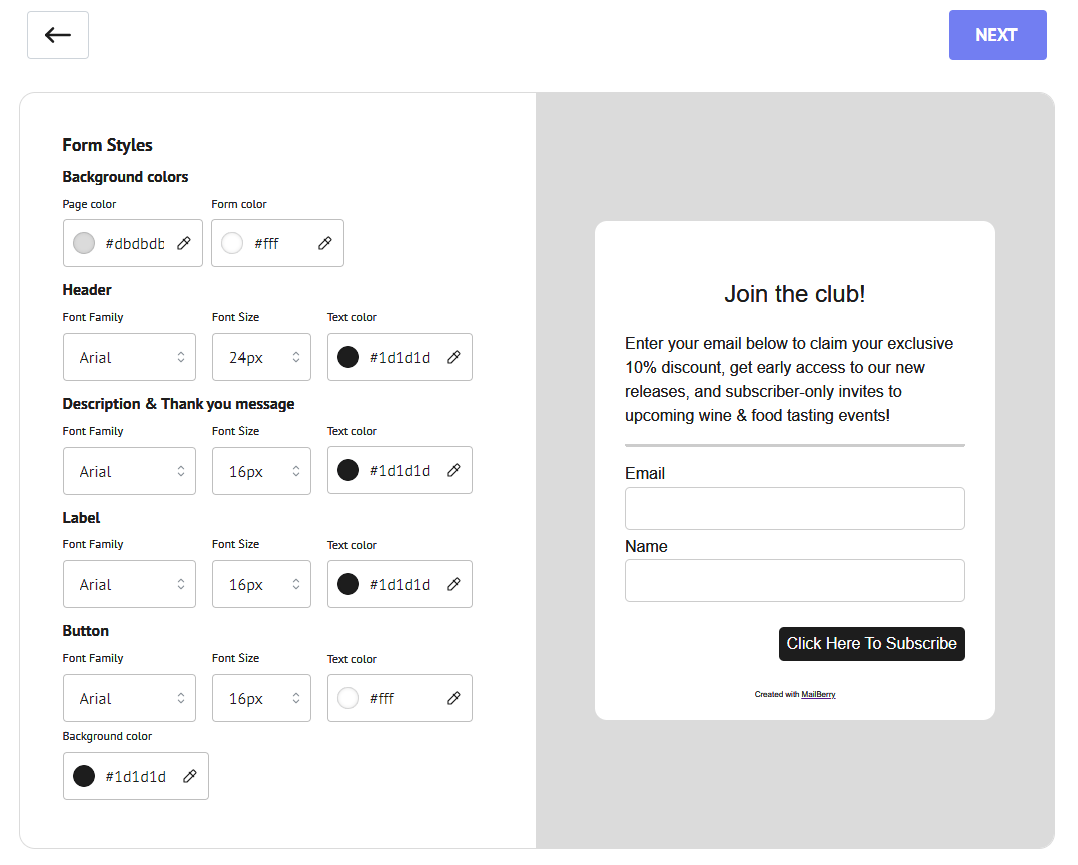
Task: Edit the Header text color with its pencil icon
Action: pos(454,357)
